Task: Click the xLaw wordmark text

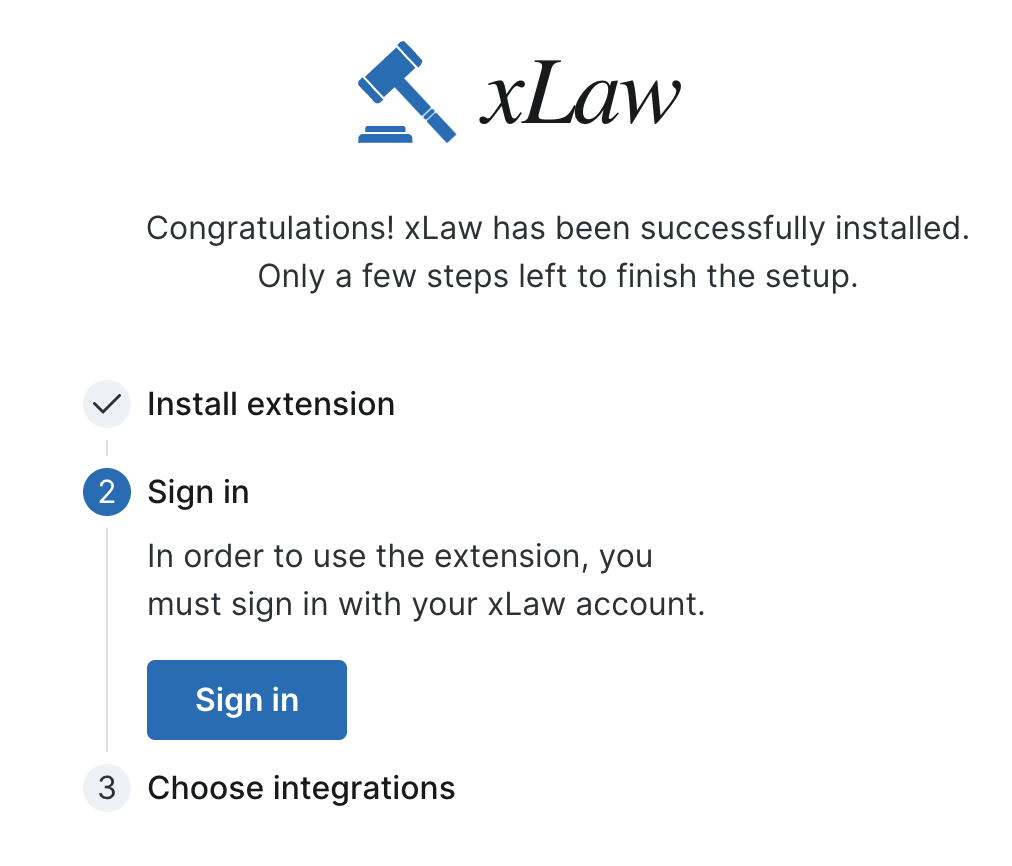Action: tap(579, 95)
